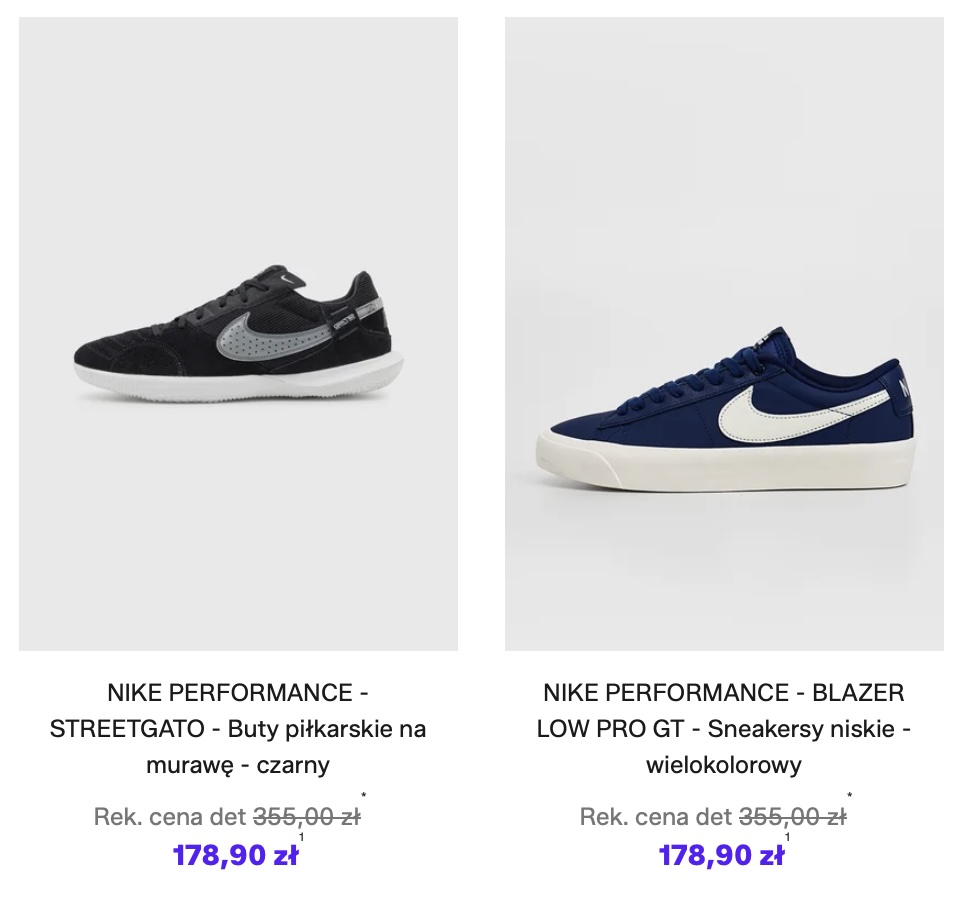
Task: Click "Rek. cena det" label under Streetgato
Action: 169,817
